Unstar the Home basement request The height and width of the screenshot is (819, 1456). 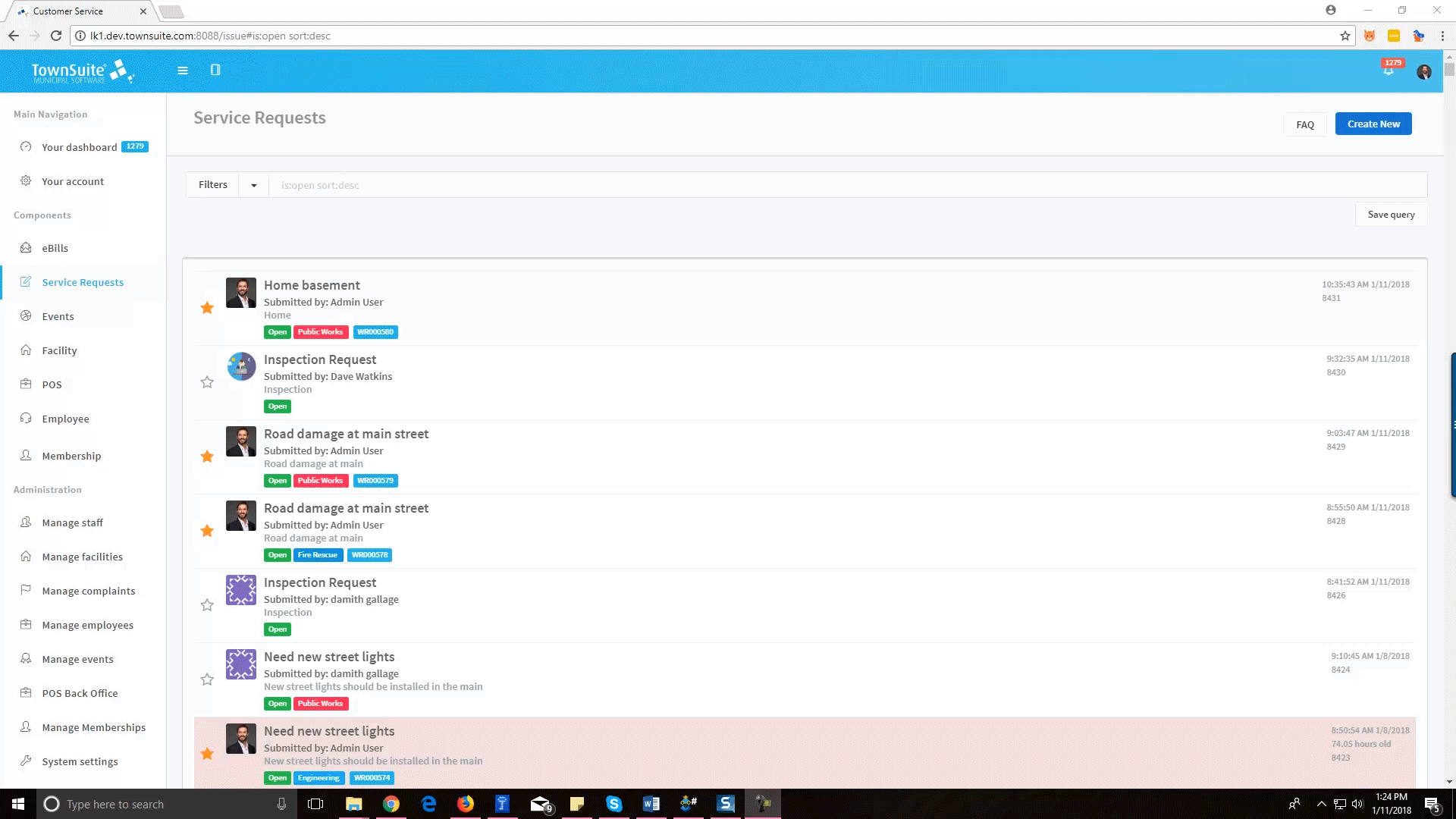click(207, 308)
